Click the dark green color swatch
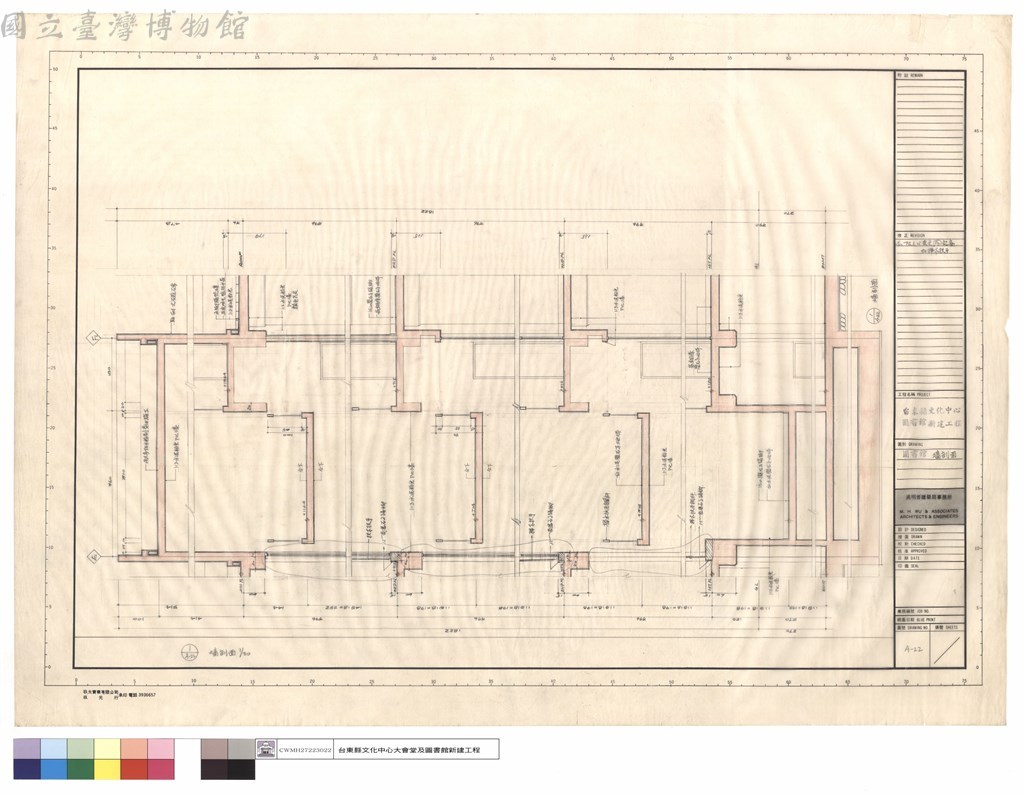 [80, 770]
